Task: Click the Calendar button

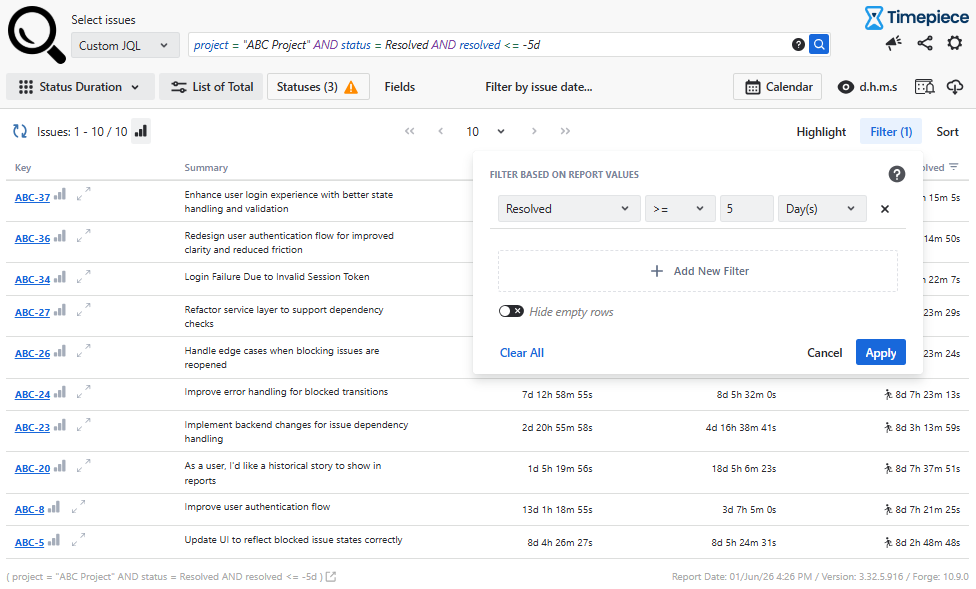Action: [x=777, y=87]
